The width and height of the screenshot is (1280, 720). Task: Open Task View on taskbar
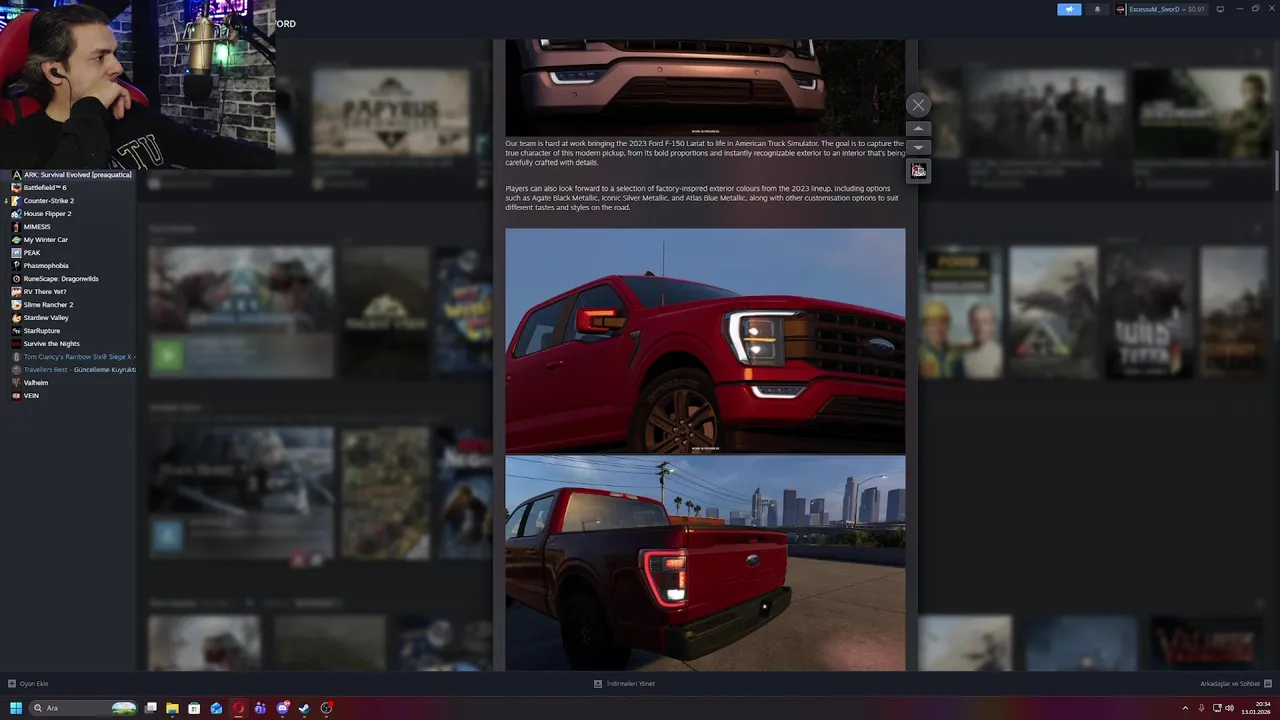click(x=151, y=708)
